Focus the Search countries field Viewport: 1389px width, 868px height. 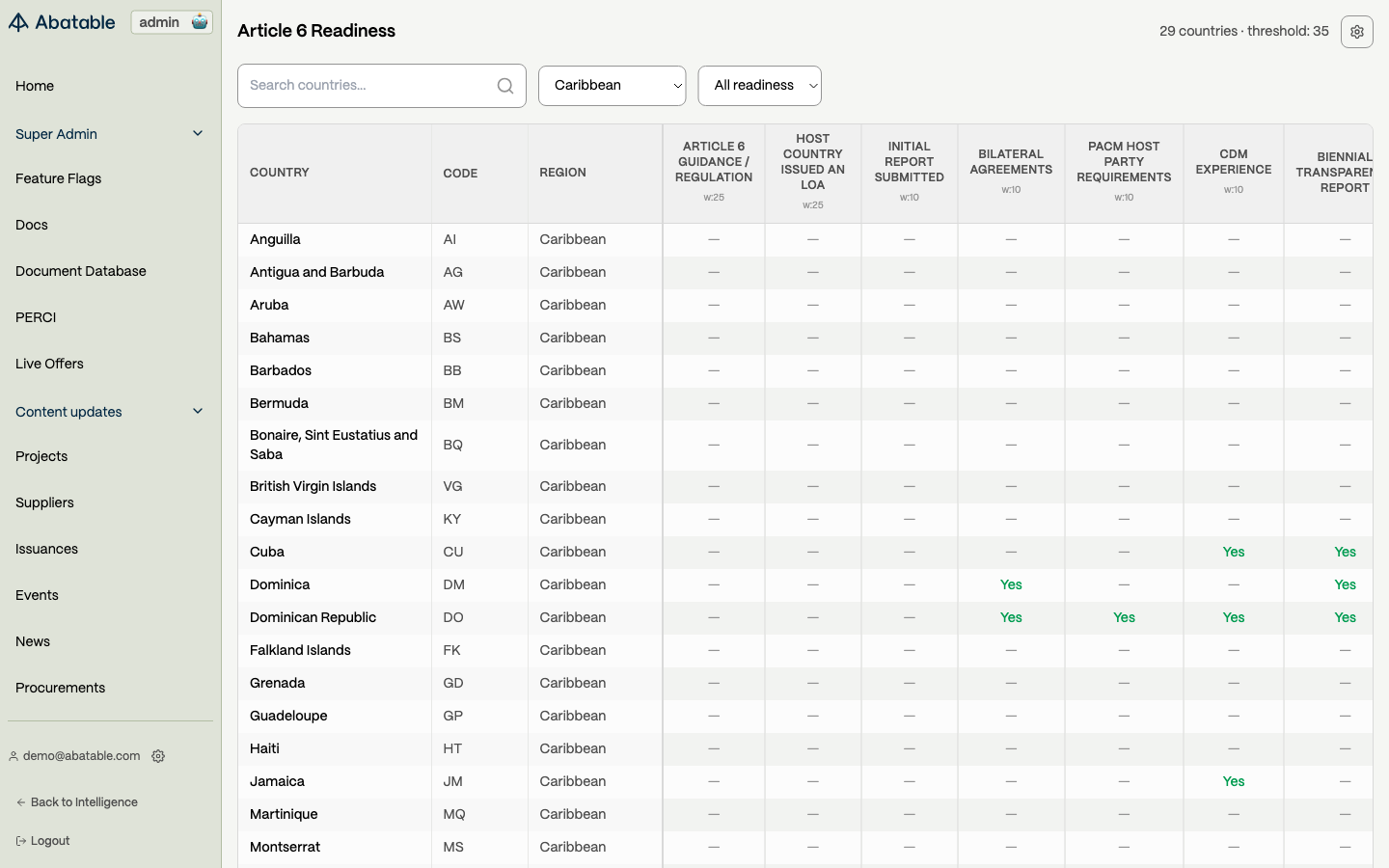point(367,86)
